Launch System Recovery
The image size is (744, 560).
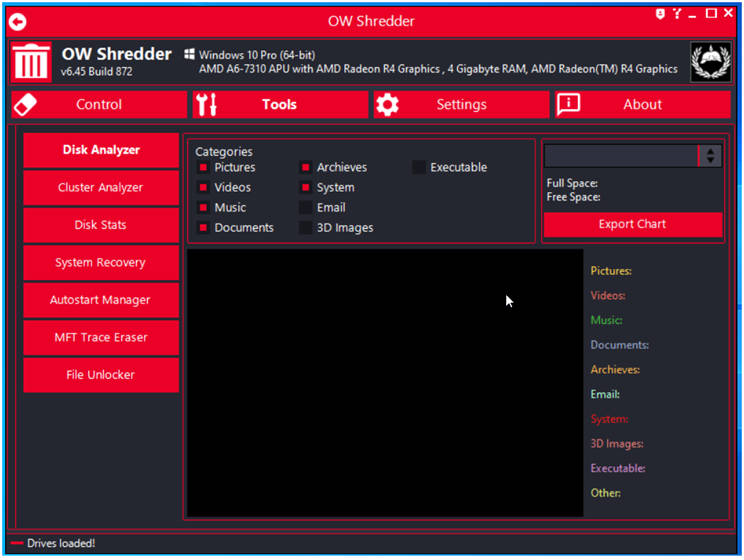[101, 262]
